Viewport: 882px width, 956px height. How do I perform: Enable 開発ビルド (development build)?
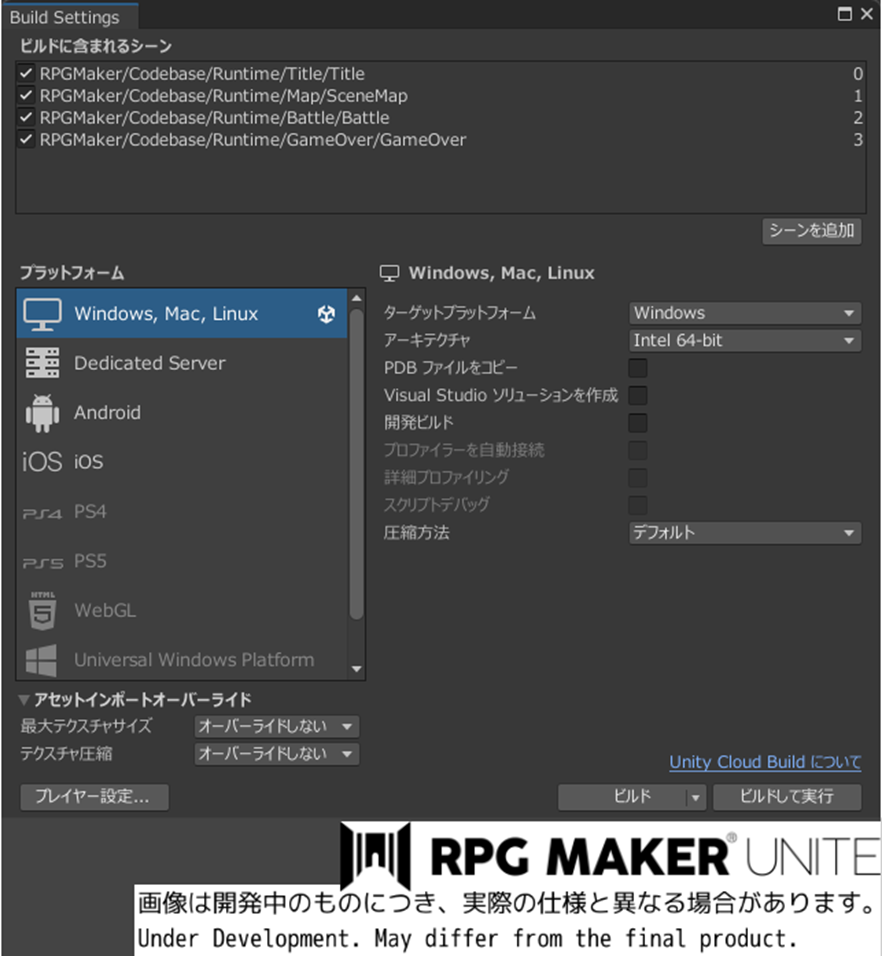(637, 422)
